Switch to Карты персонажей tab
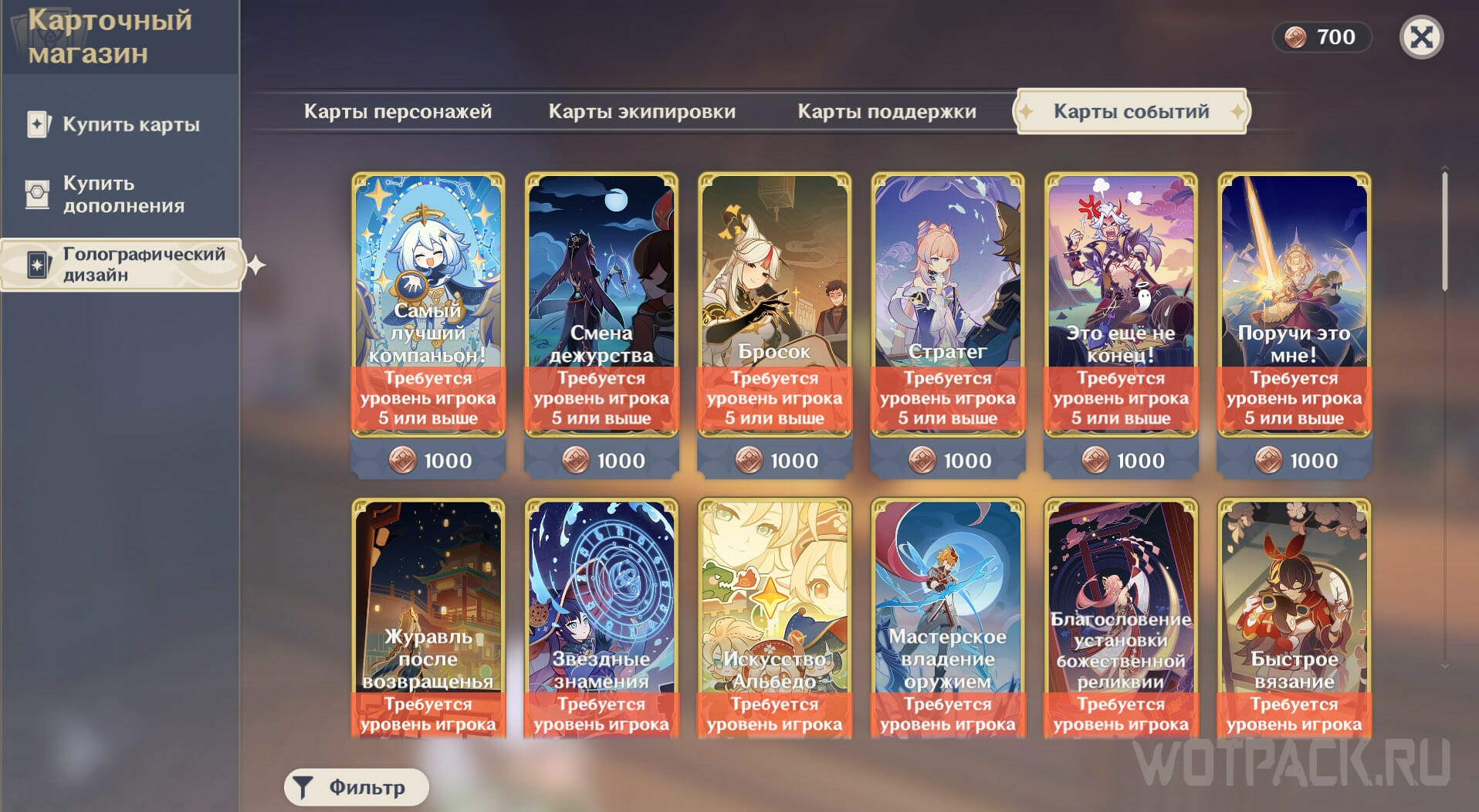Viewport: 1479px width, 812px height. [x=398, y=112]
